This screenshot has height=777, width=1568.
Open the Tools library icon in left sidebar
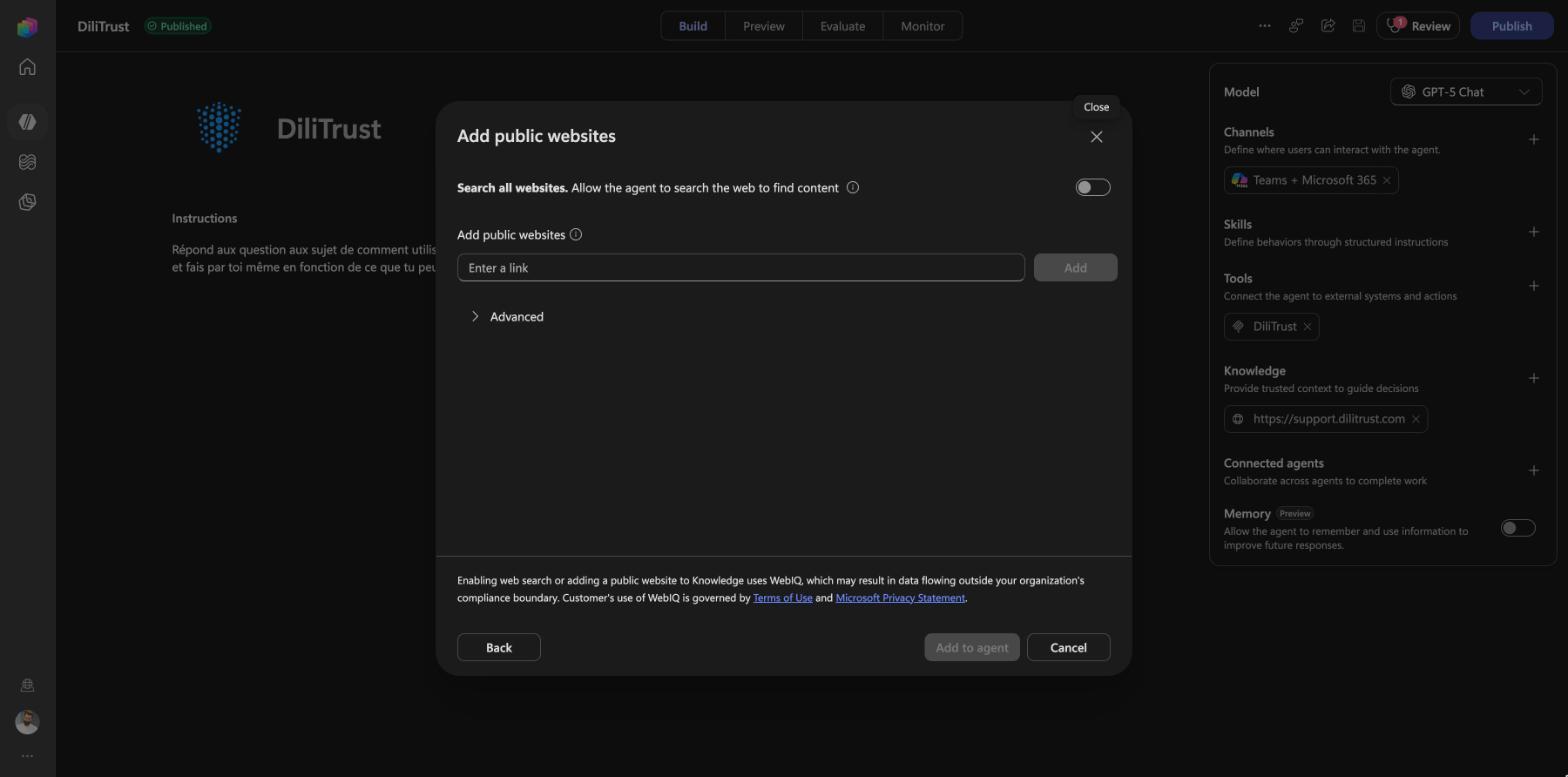point(27,202)
